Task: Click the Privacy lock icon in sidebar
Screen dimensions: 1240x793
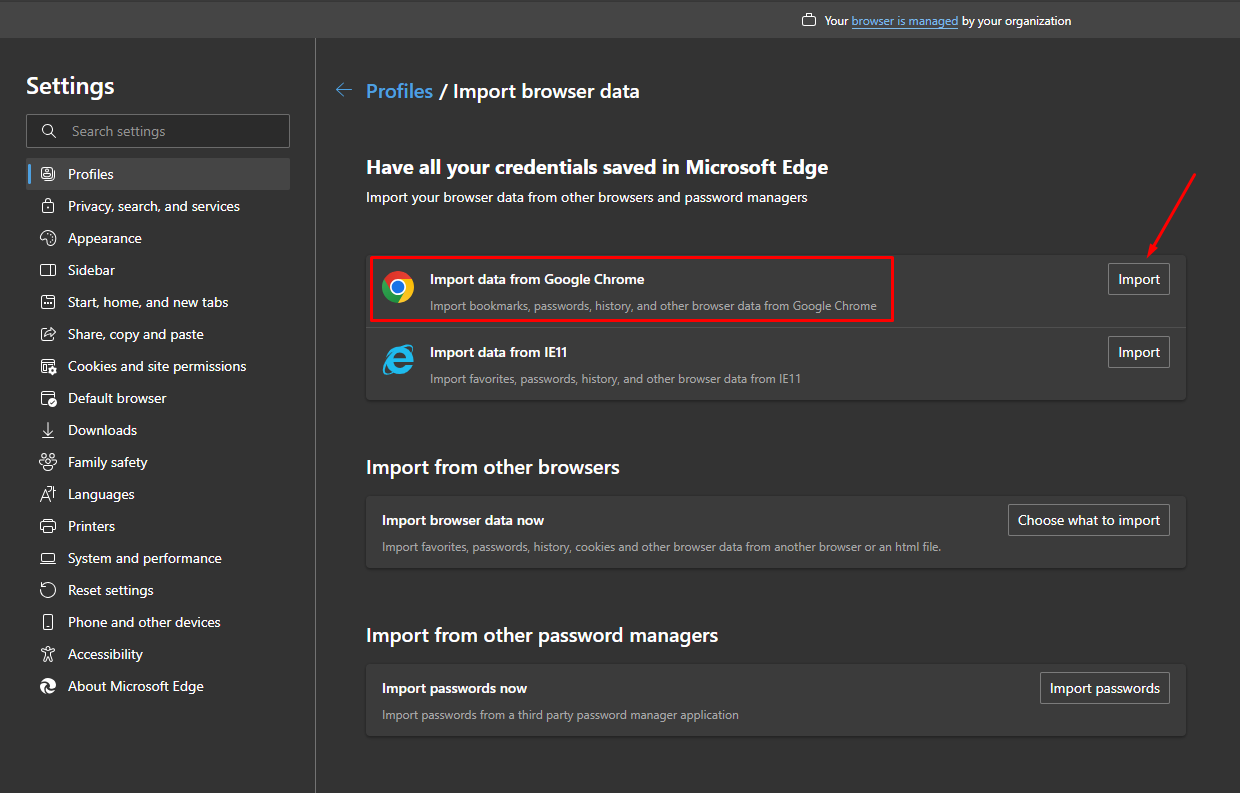Action: click(47, 206)
